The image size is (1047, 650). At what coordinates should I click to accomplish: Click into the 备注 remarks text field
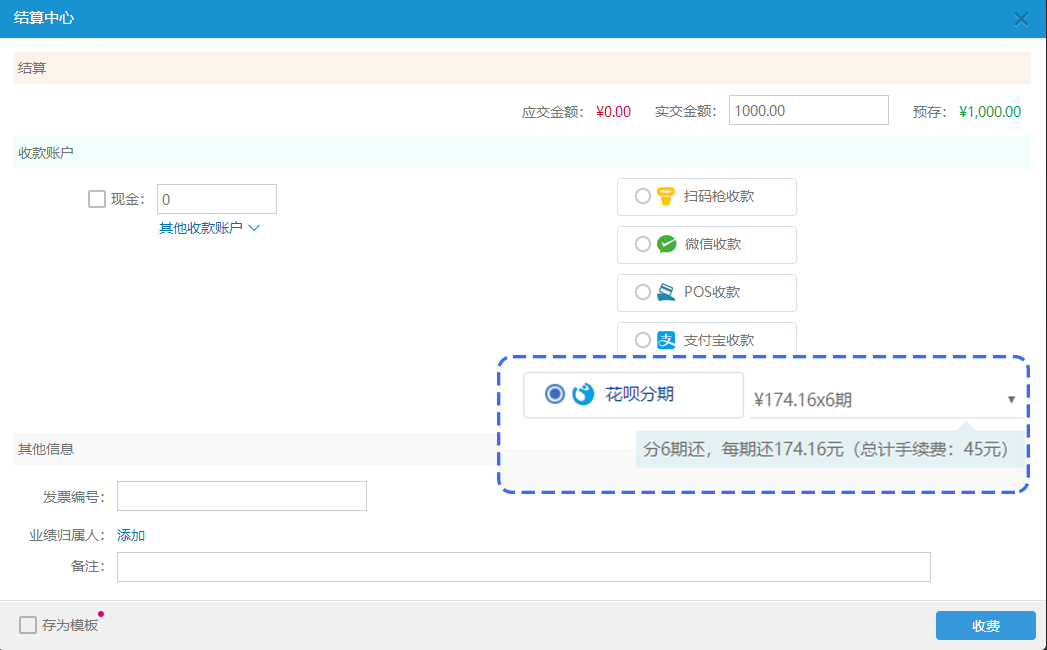(x=523, y=567)
